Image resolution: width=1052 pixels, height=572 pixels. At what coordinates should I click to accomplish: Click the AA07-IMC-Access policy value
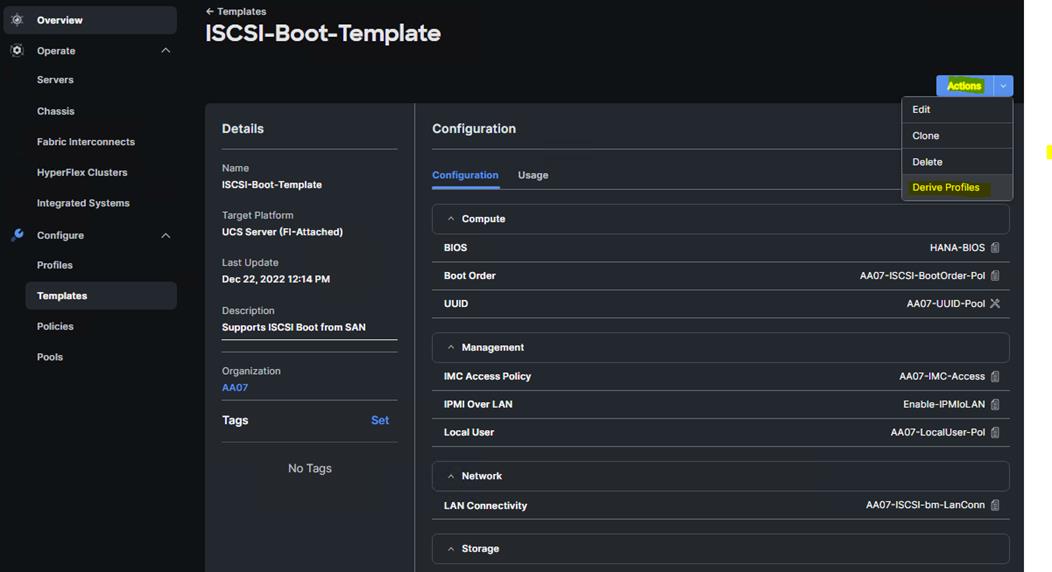[x=942, y=376]
